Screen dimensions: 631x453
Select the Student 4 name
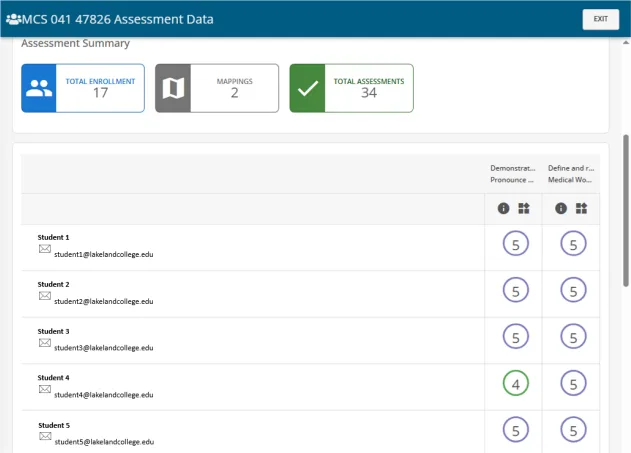pos(53,378)
